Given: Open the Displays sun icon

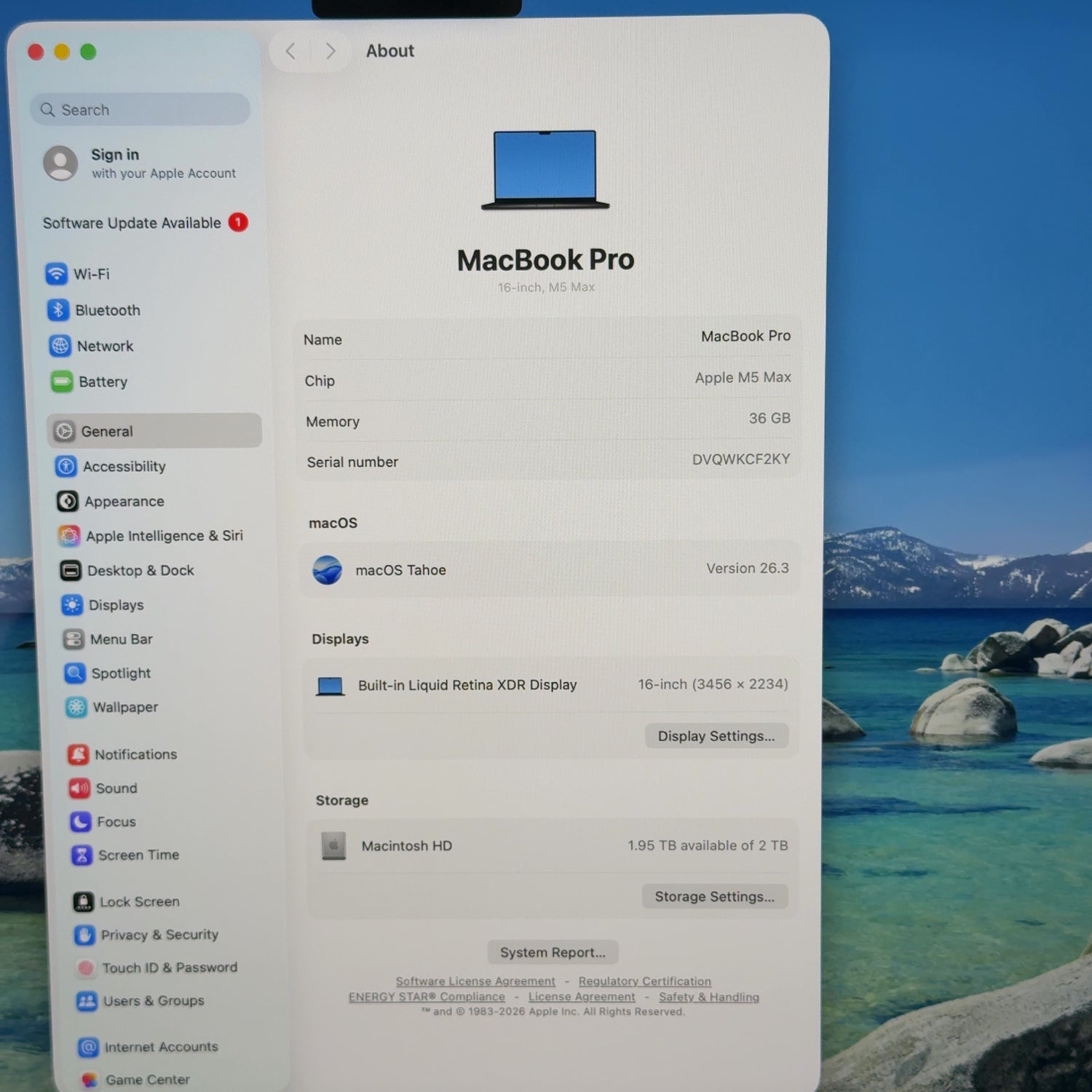Looking at the screenshot, I should point(72,604).
